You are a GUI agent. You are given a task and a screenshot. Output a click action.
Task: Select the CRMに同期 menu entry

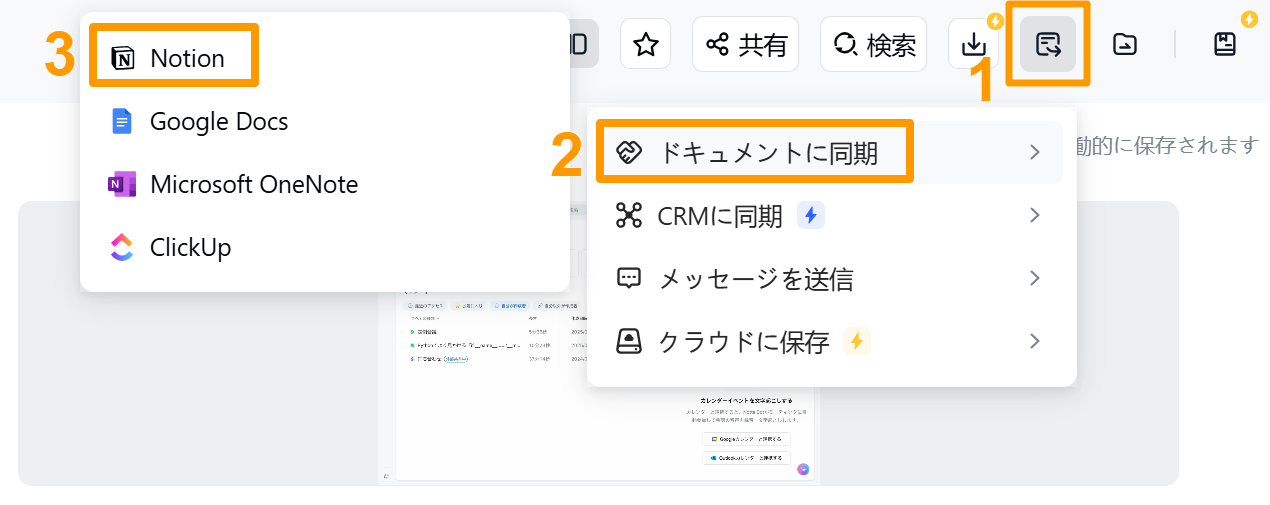point(831,215)
